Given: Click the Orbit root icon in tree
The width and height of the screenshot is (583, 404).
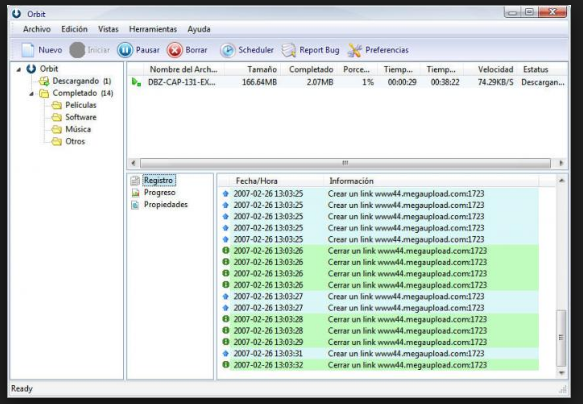Looking at the screenshot, I should coord(31,69).
